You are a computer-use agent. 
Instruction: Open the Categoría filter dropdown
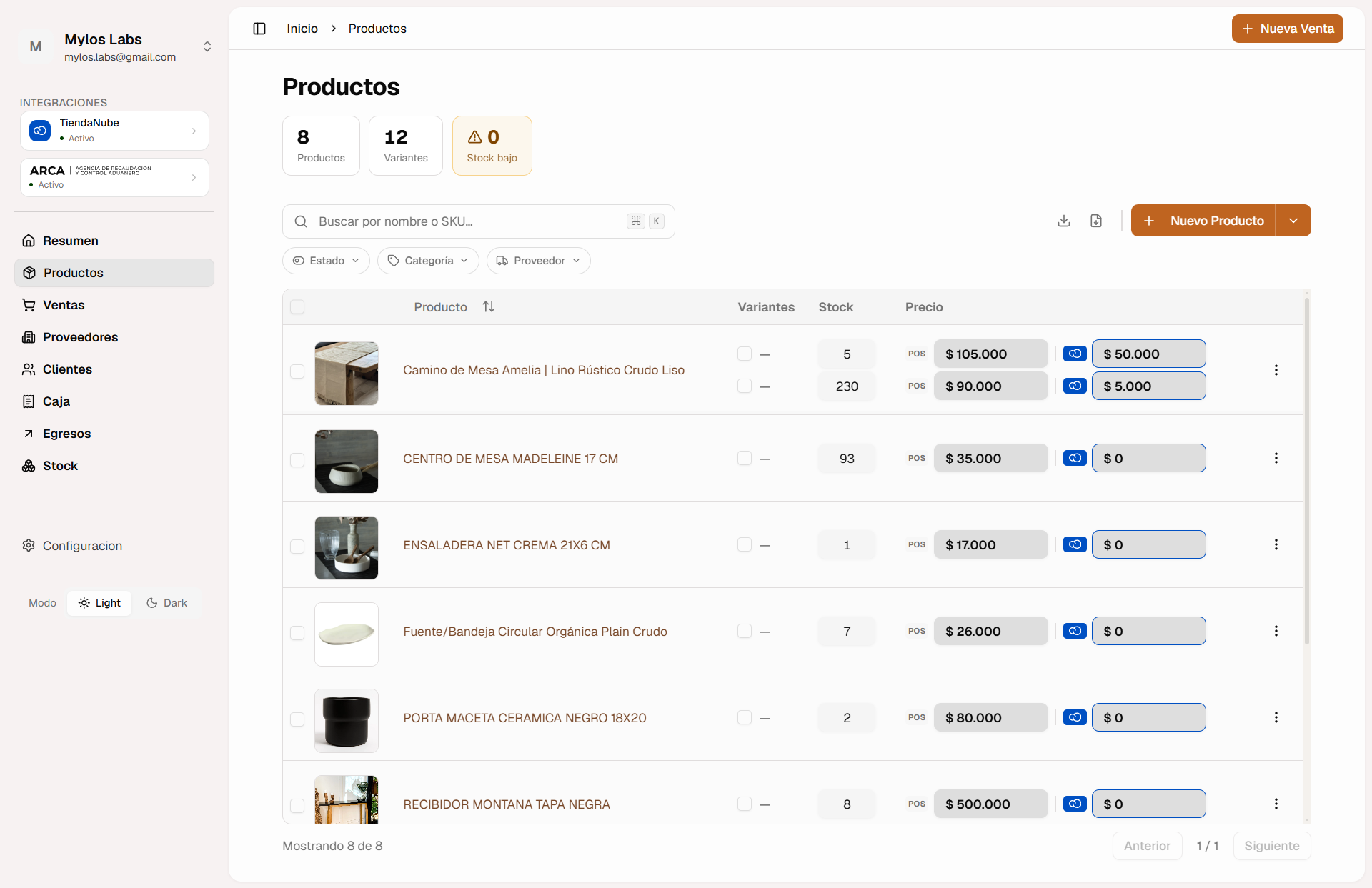428,261
